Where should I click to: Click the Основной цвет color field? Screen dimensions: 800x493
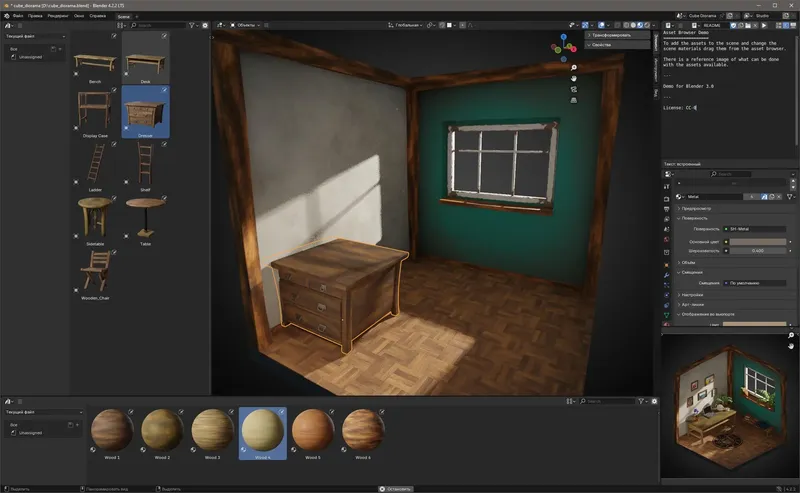tap(756, 240)
